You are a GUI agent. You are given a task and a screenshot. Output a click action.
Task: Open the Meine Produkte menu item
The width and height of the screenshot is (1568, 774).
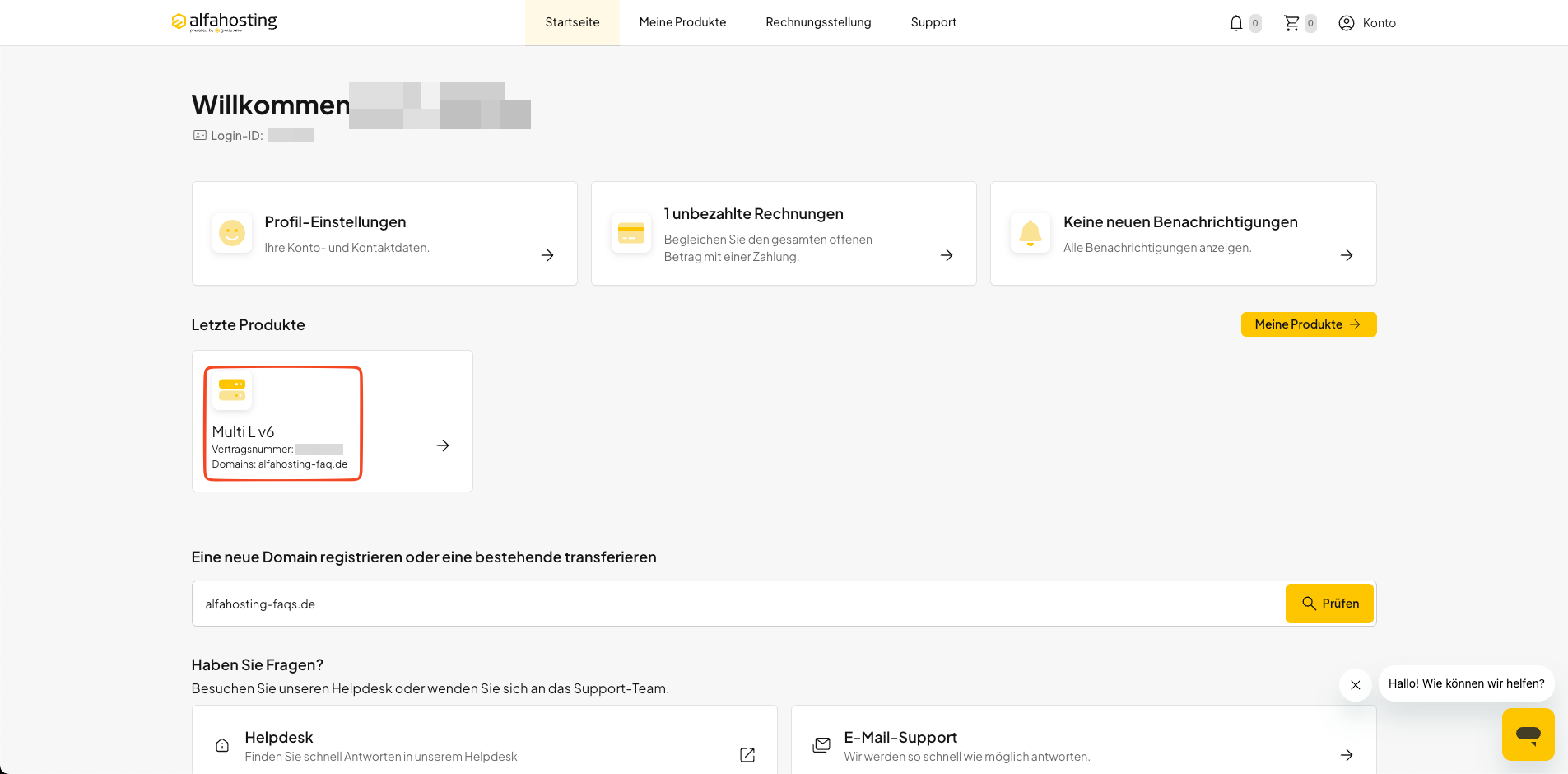coord(682,22)
